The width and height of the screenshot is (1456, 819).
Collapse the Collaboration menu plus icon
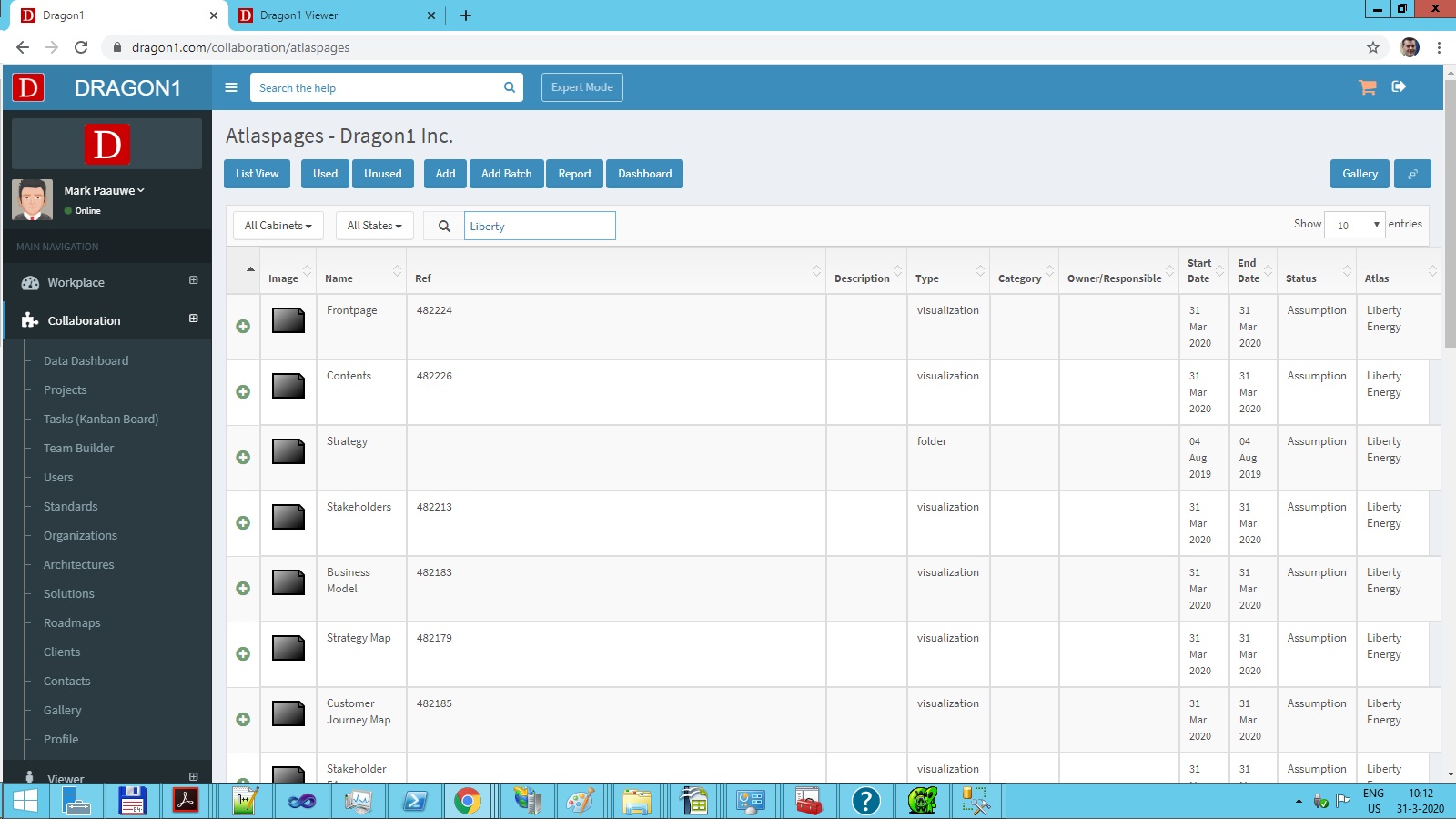[x=193, y=318]
